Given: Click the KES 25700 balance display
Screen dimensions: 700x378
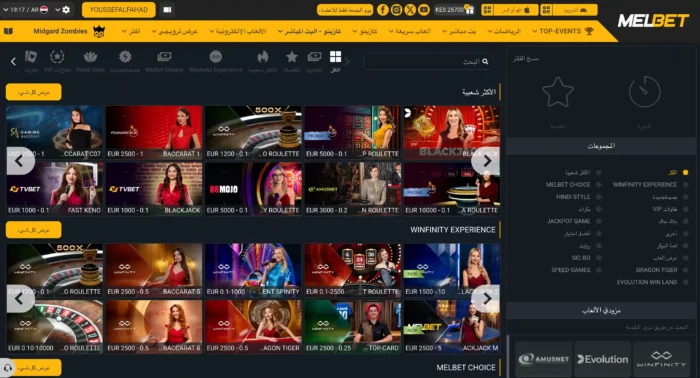Looking at the screenshot, I should (x=450, y=9).
